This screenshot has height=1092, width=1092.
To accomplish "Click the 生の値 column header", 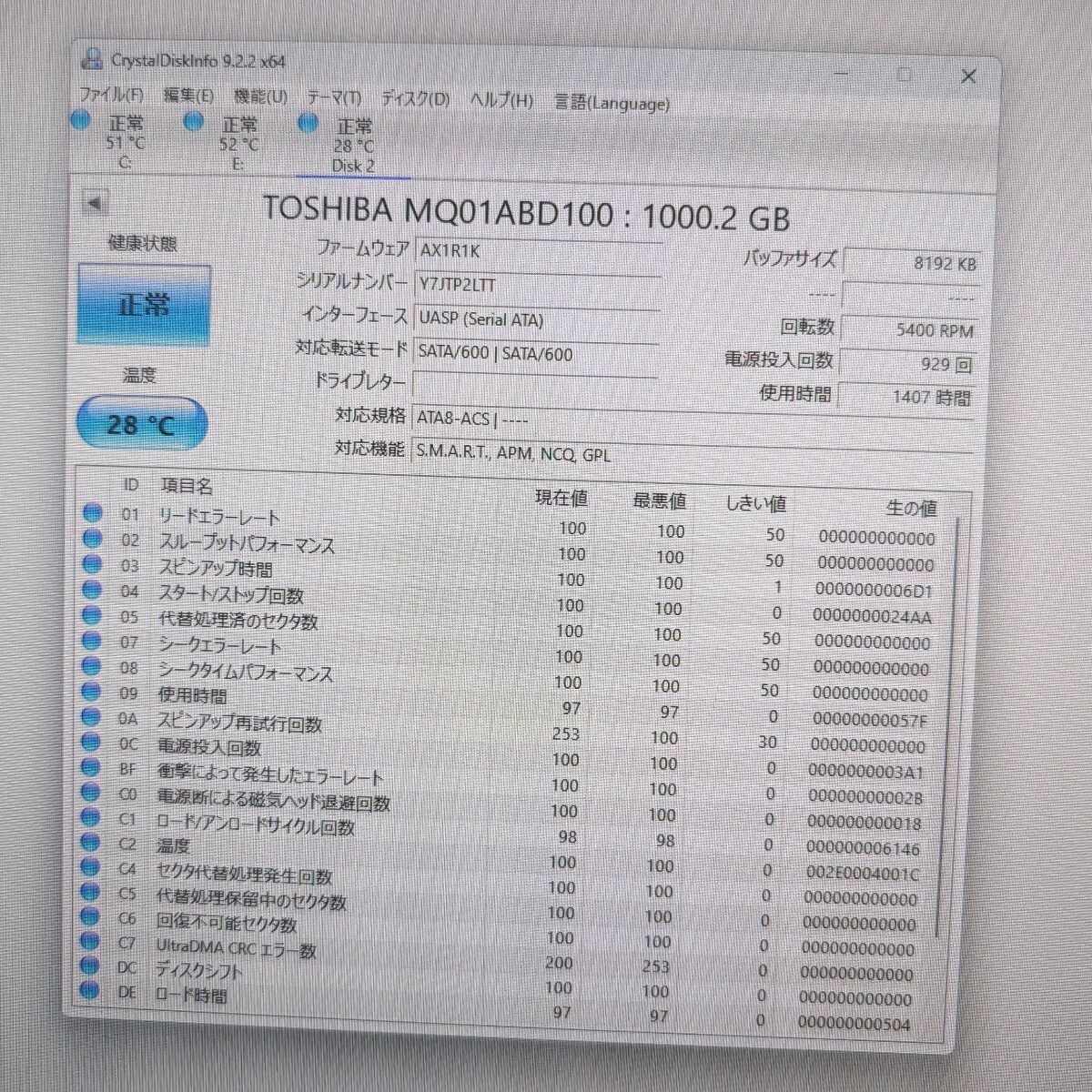I will (x=911, y=508).
